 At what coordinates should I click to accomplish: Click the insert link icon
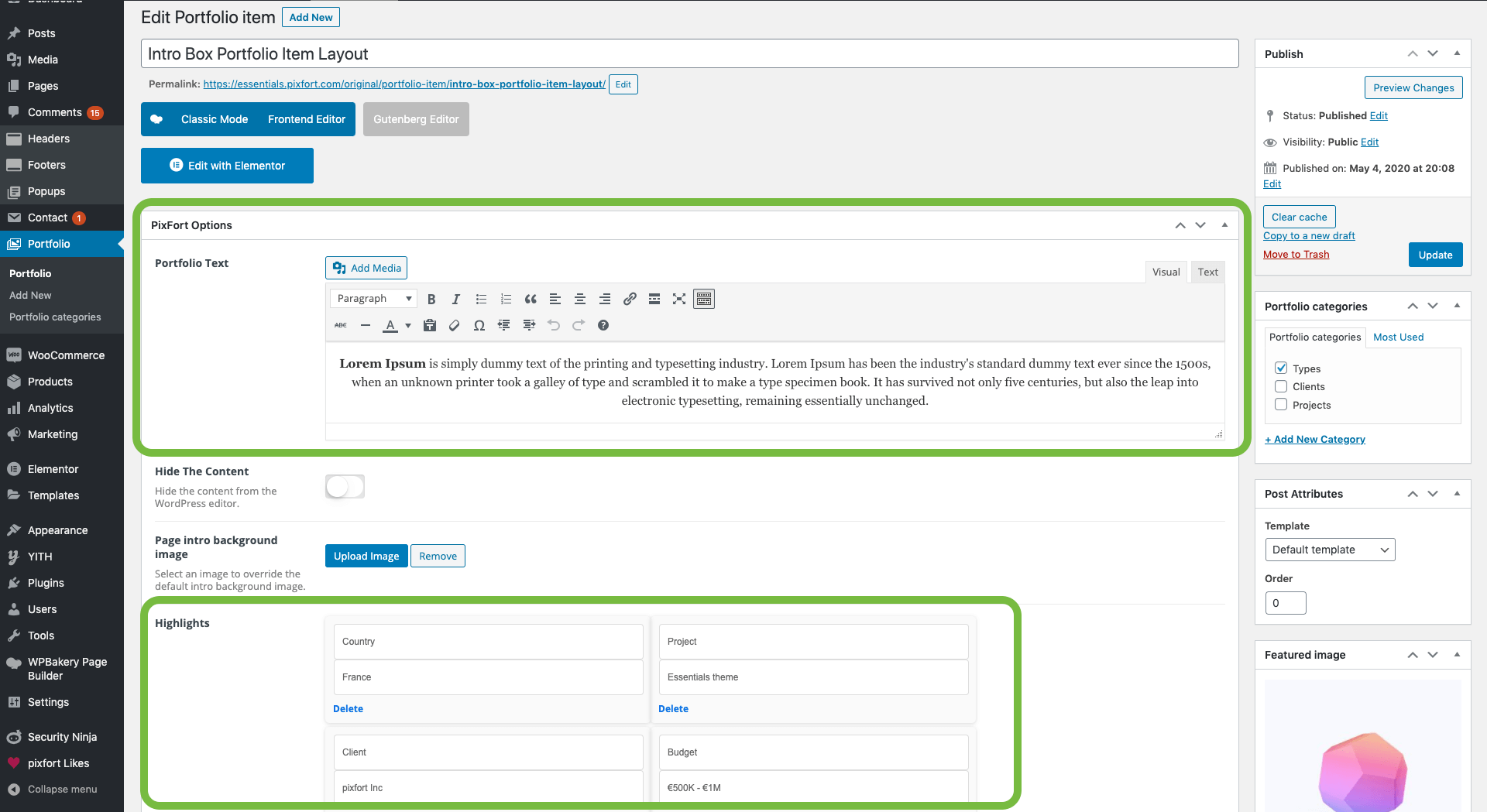(x=630, y=299)
